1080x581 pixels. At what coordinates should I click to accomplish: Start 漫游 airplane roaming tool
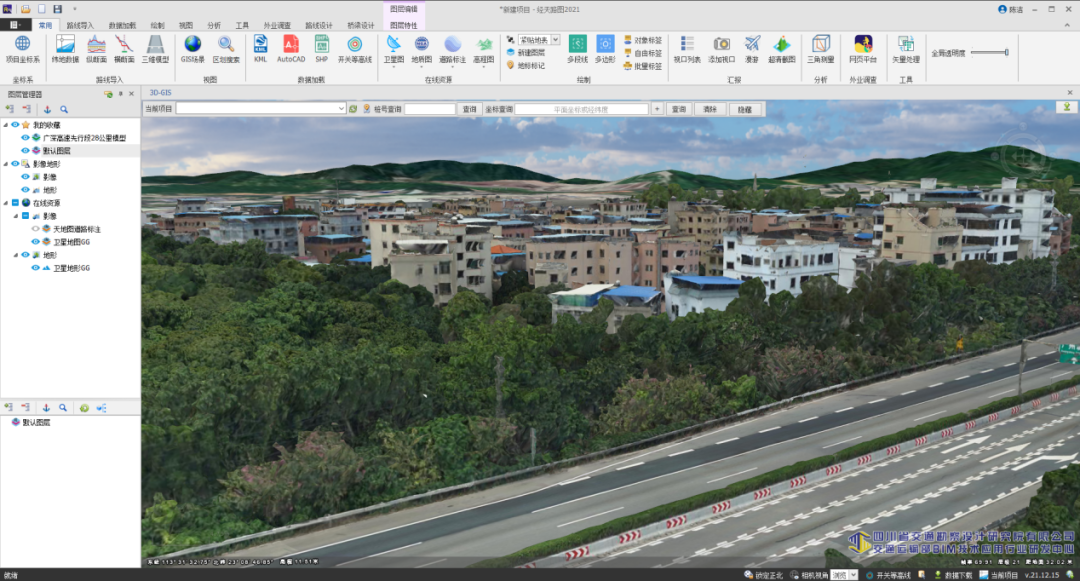752,49
